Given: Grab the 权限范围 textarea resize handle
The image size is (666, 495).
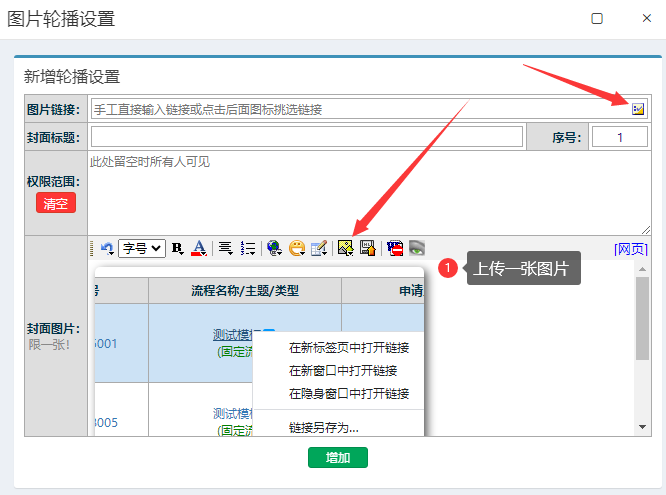Looking at the screenshot, I should [x=646, y=230].
